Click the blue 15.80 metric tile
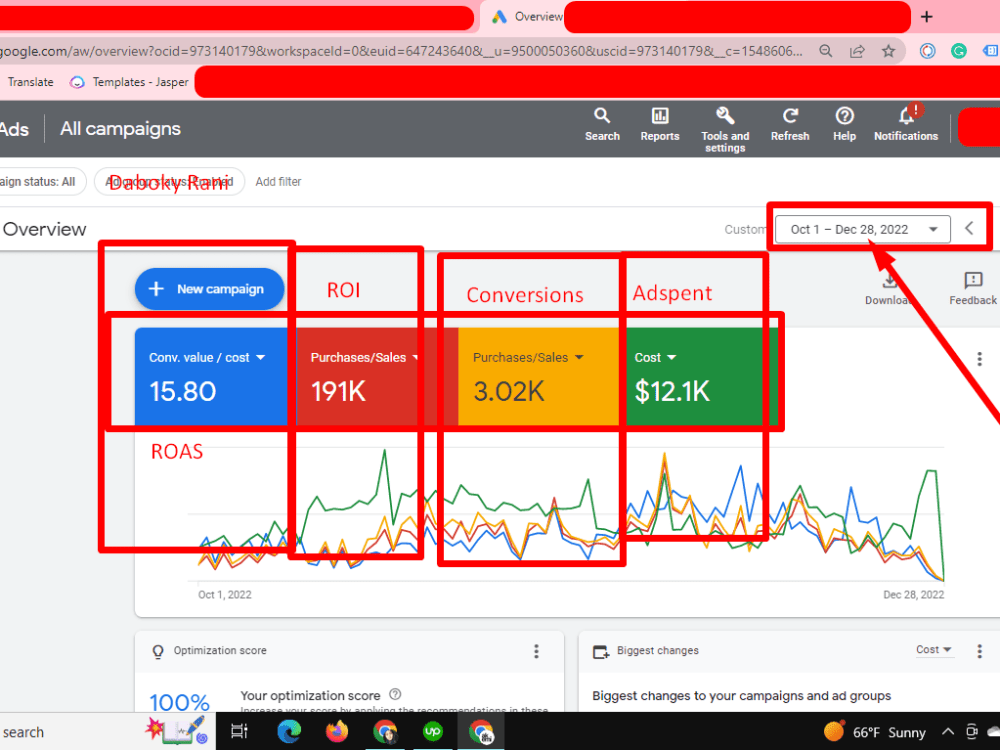 pyautogui.click(x=216, y=376)
